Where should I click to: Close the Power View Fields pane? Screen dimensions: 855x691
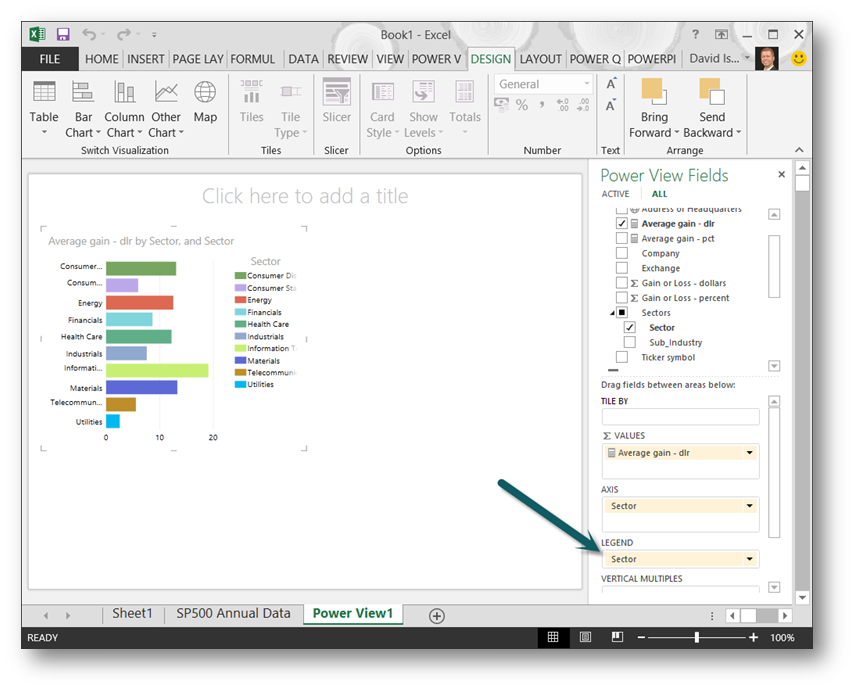tap(781, 174)
